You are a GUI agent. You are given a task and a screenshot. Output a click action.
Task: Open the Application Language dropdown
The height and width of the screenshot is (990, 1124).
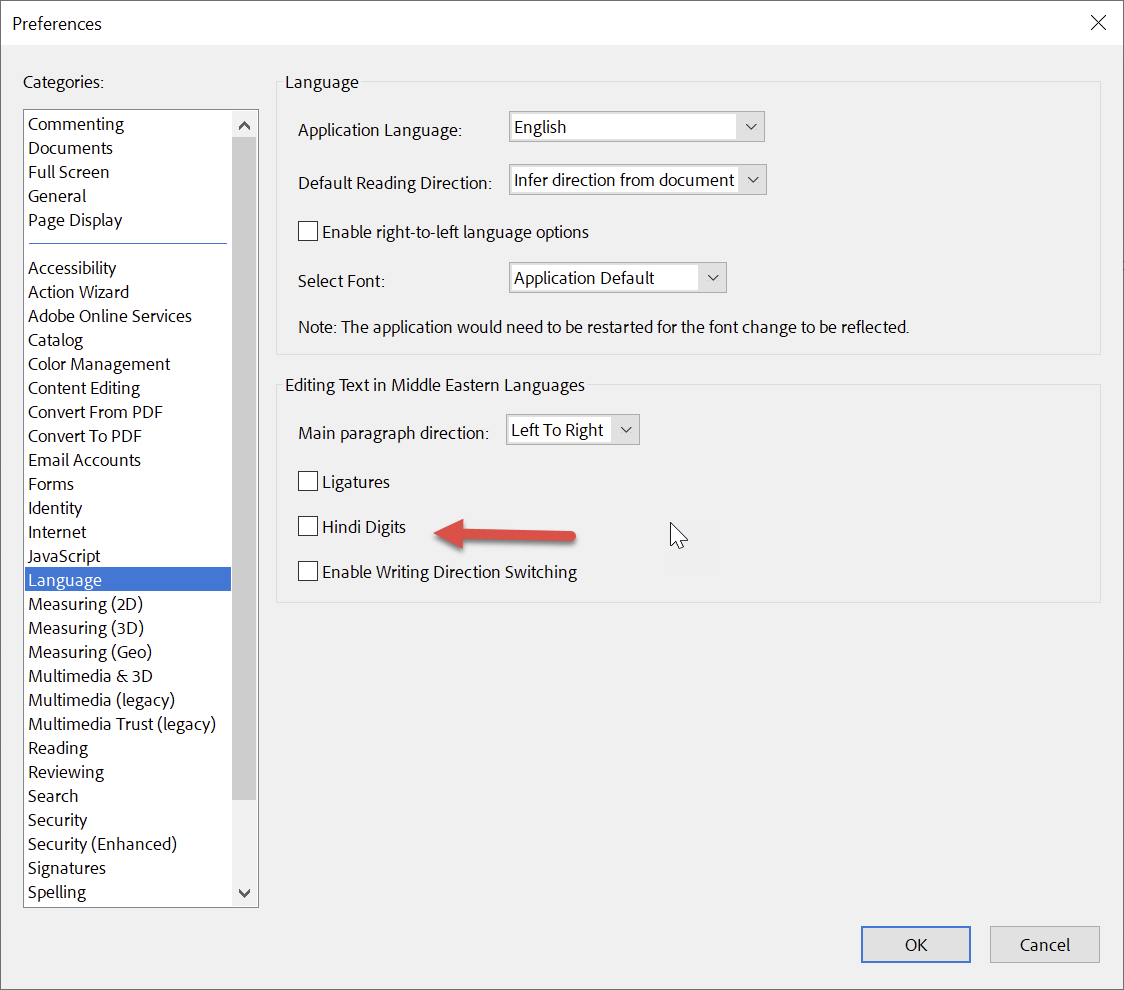tap(637, 127)
